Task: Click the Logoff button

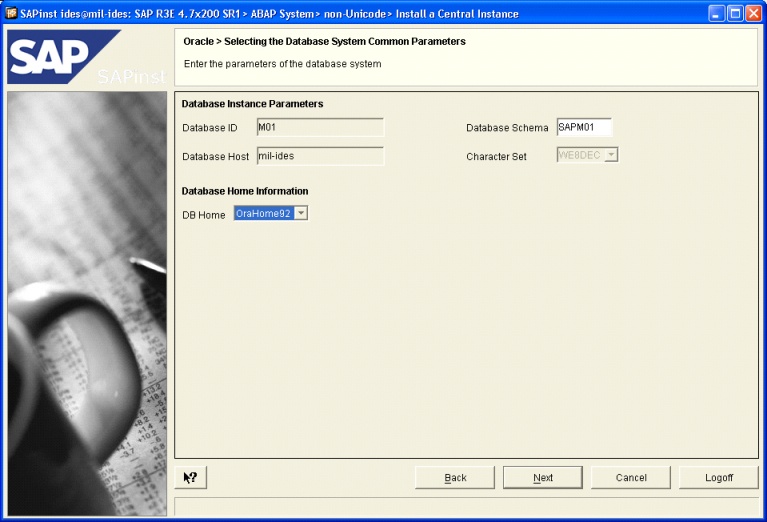Action: (719, 477)
